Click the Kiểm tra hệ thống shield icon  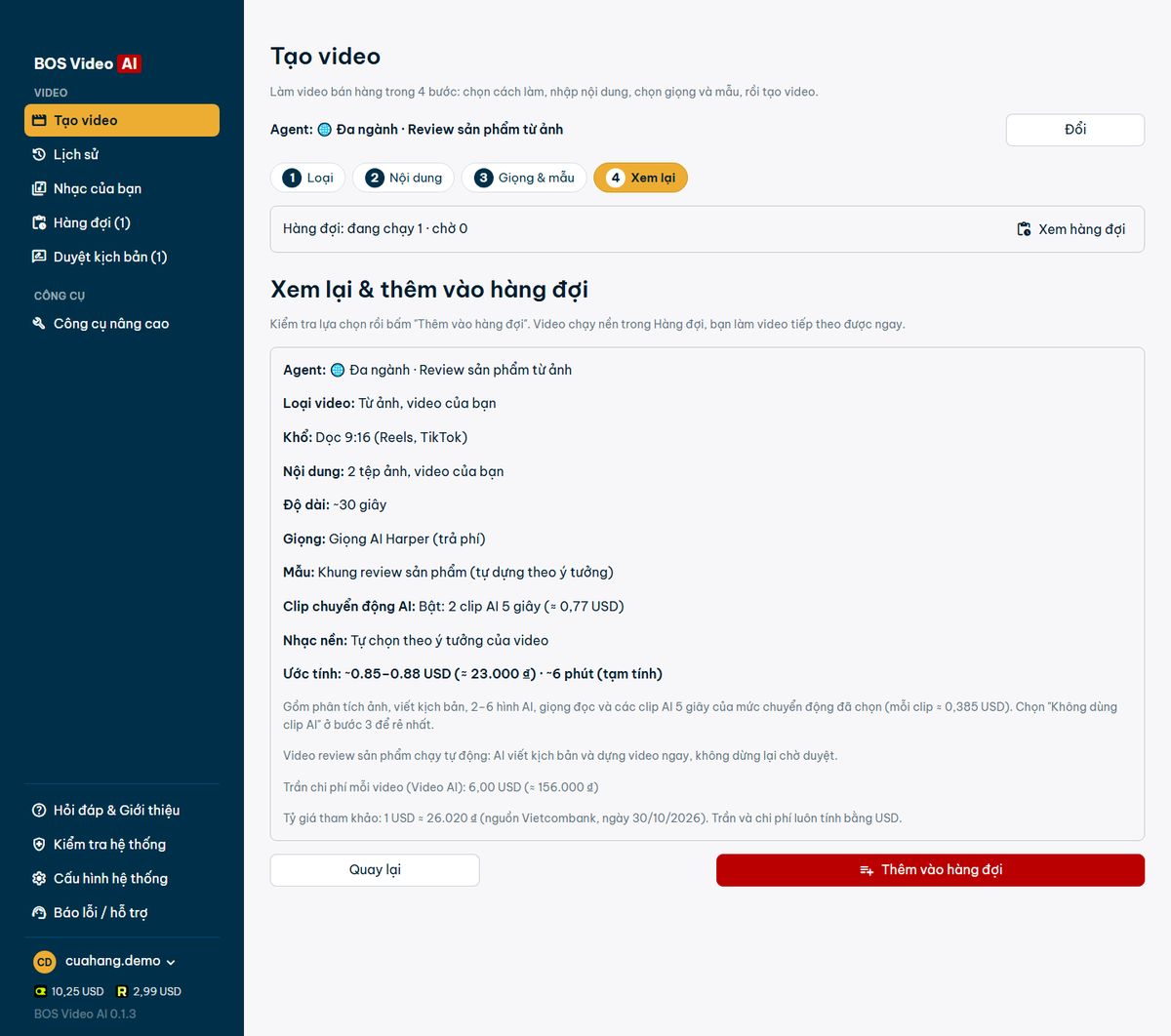coord(39,844)
